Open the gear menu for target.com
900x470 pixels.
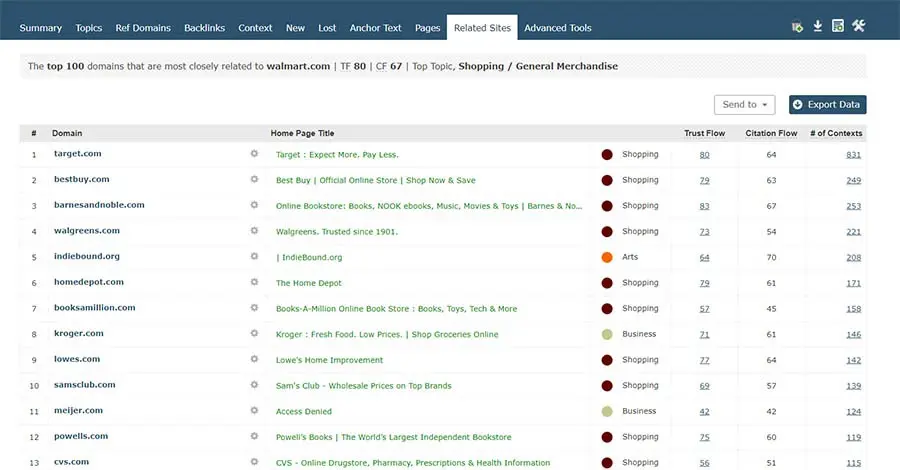coord(254,154)
